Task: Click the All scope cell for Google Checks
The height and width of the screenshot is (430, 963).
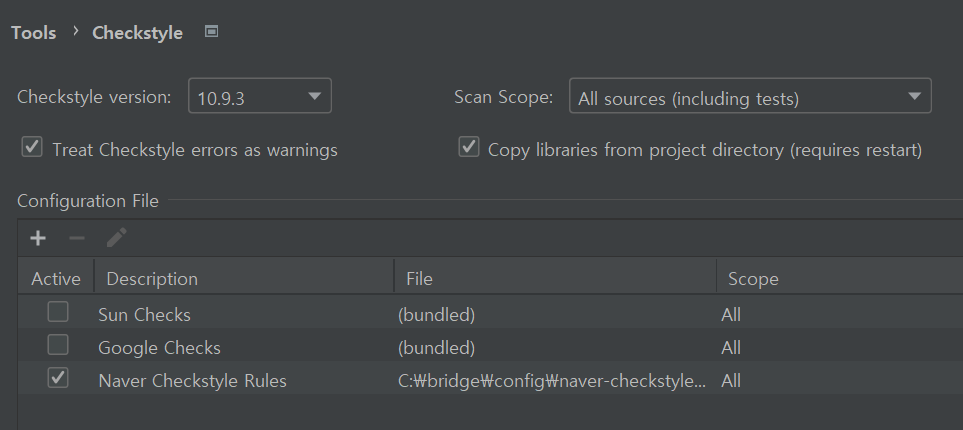Action: coord(731,348)
